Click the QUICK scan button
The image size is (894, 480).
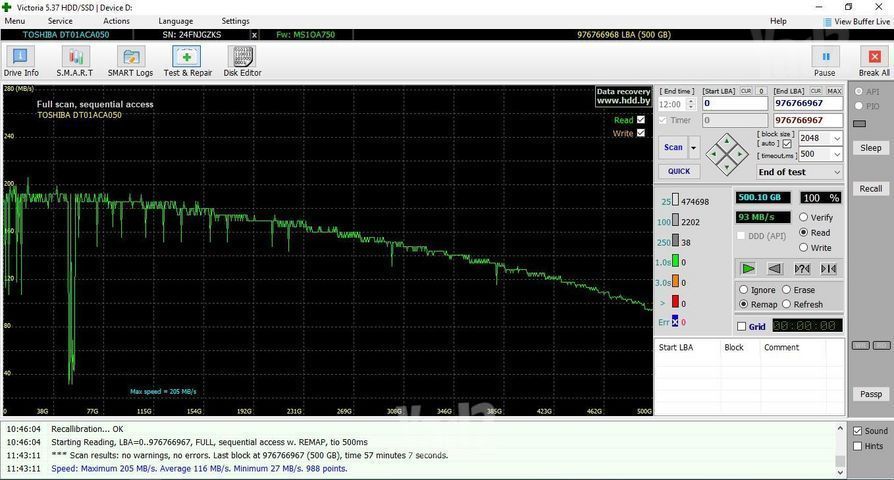click(x=679, y=171)
